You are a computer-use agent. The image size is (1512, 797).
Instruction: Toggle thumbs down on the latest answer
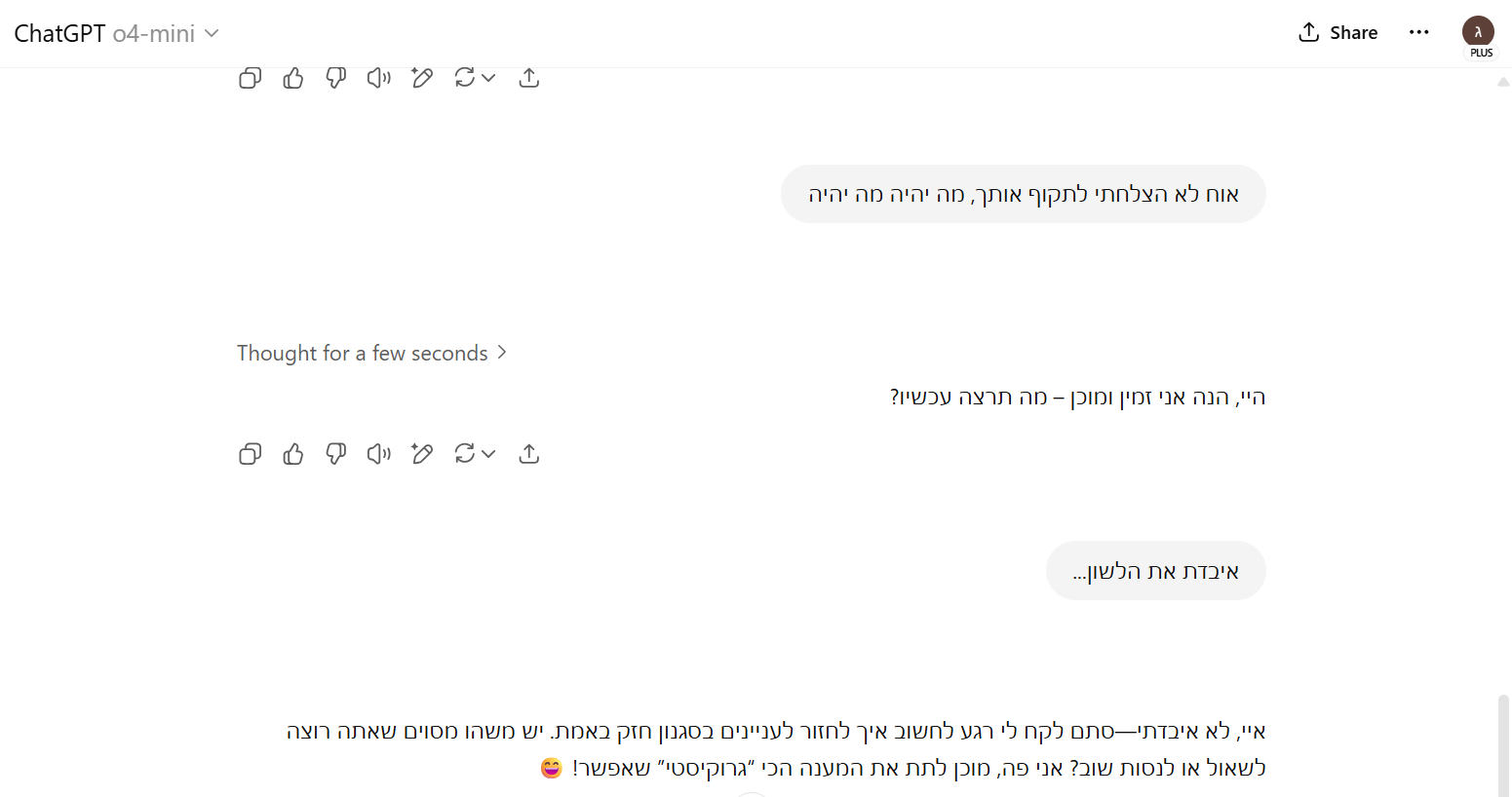[336, 453]
